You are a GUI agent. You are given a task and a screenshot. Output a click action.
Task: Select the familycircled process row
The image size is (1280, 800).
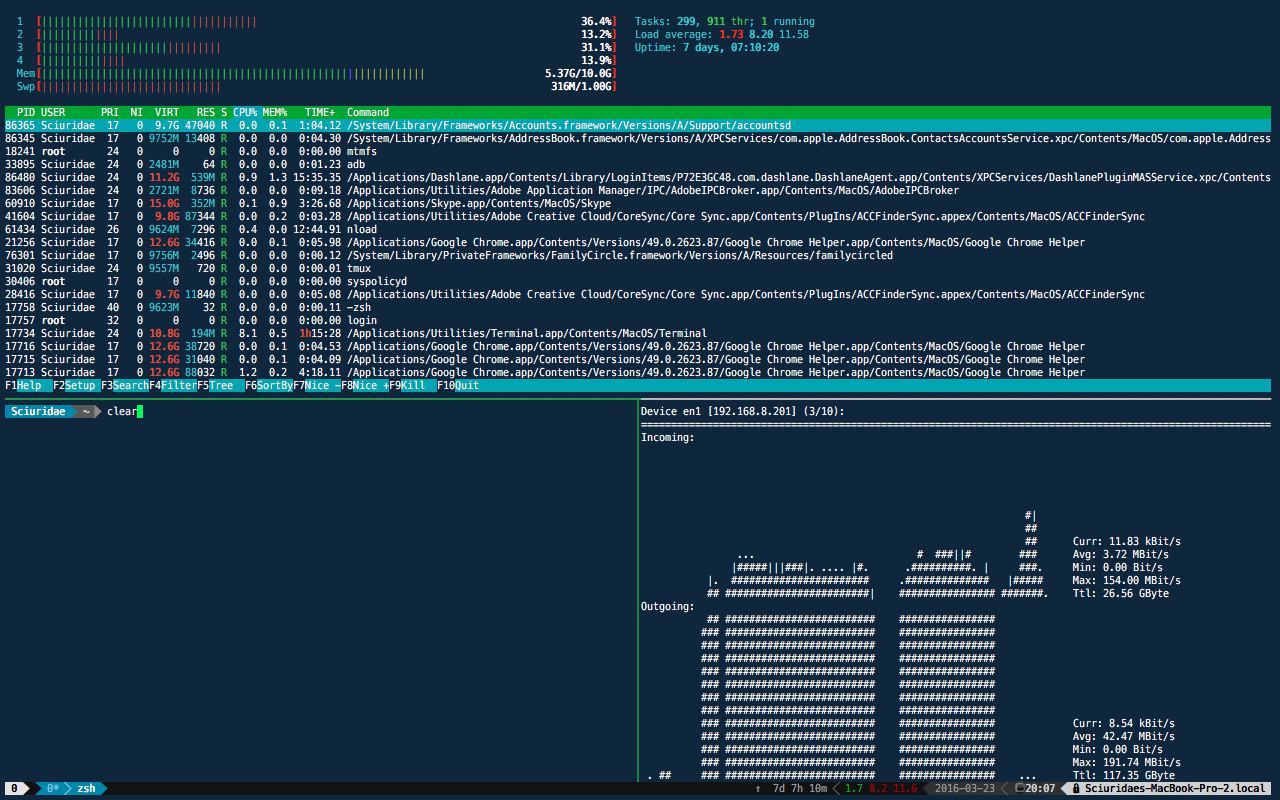point(638,255)
